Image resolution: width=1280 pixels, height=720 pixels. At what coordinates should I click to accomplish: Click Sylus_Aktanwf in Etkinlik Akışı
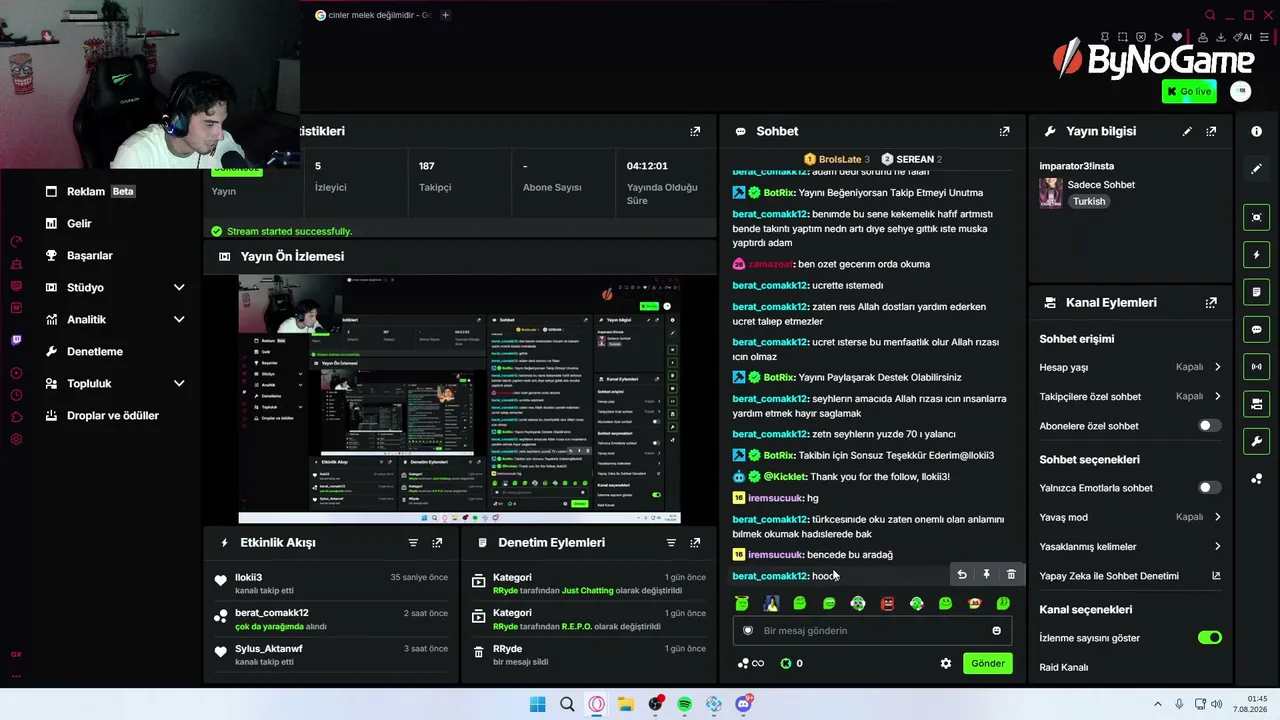point(269,648)
